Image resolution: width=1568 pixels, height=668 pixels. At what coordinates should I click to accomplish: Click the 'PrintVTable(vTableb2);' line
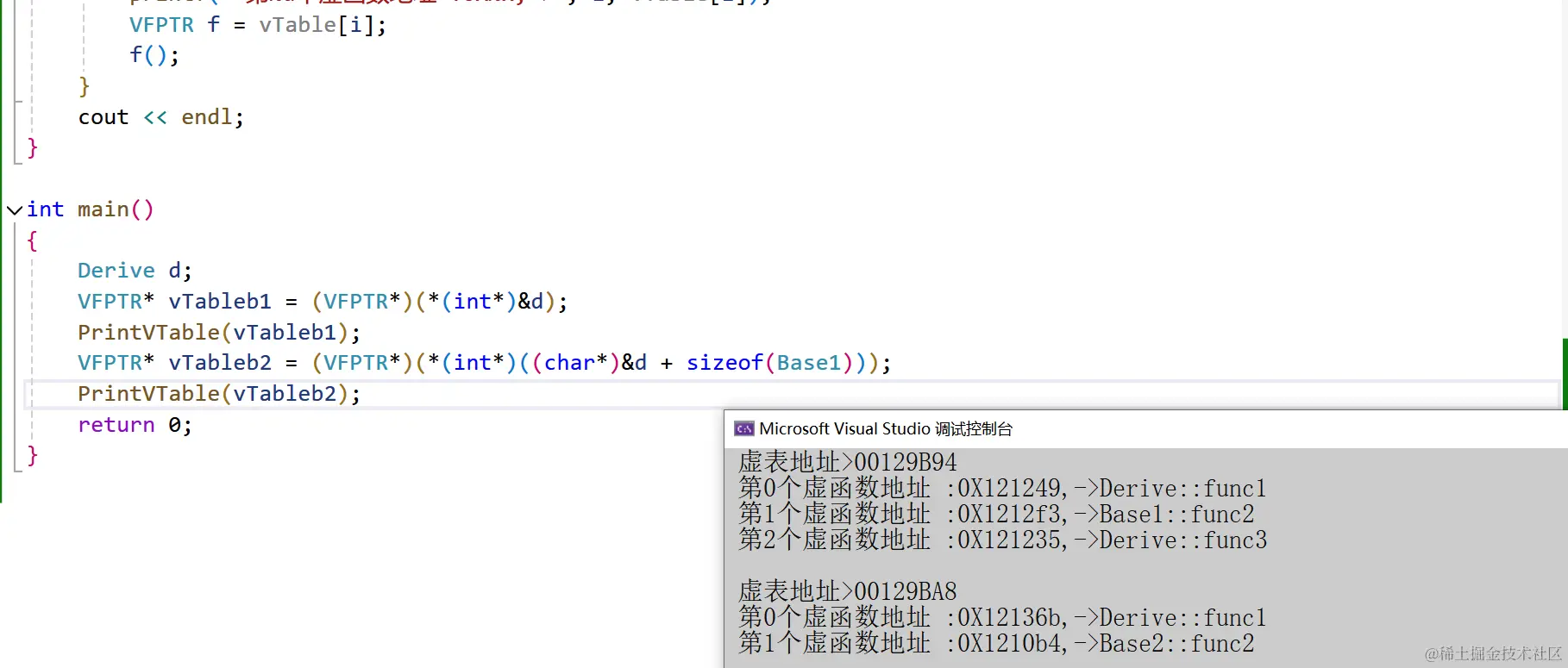(219, 394)
